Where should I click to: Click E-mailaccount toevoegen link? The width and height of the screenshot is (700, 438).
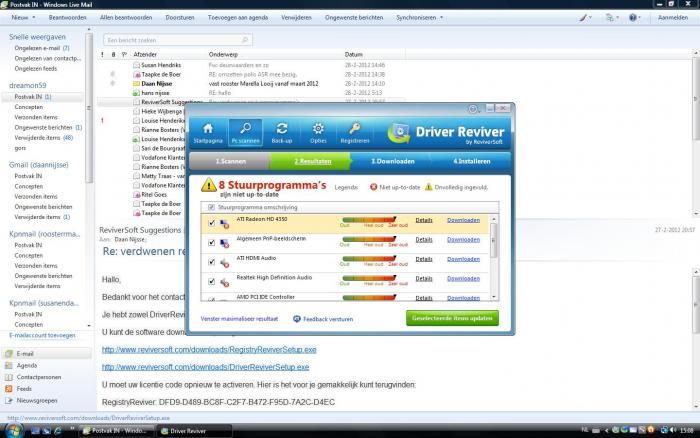[x=42, y=335]
